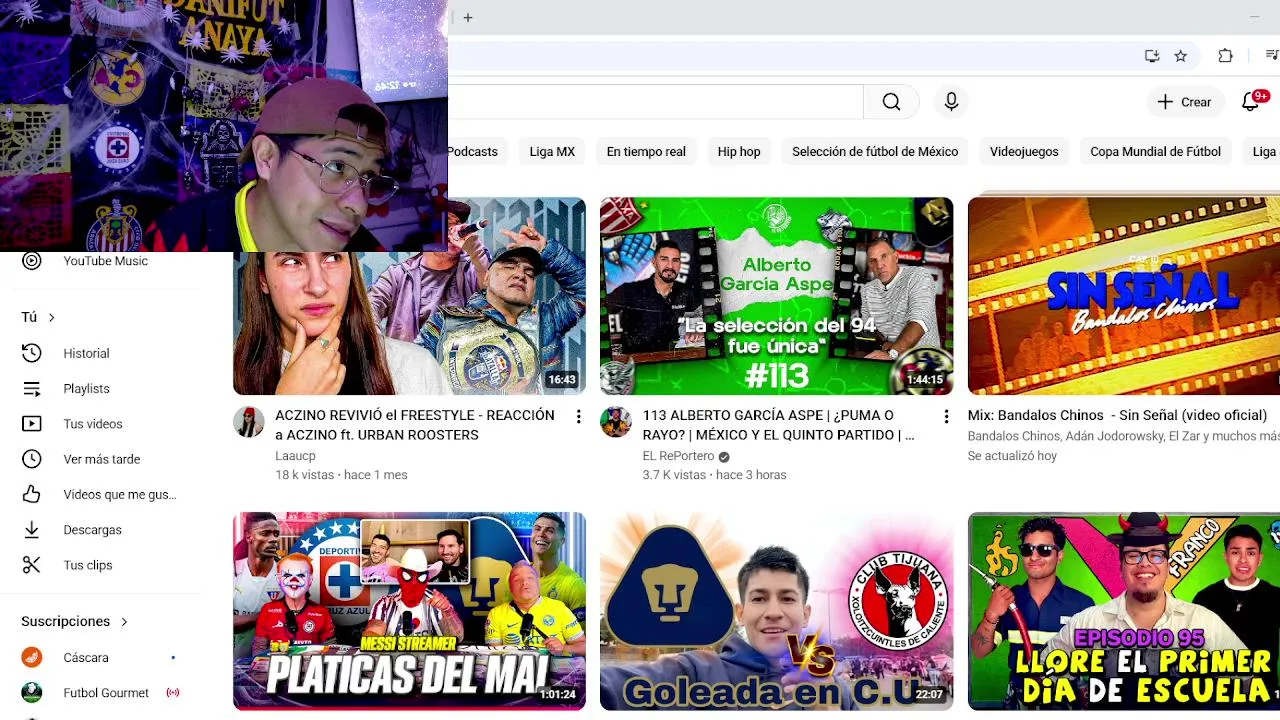Viewport: 1280px width, 720px height.
Task: Click the Tus clips scissors icon
Action: coord(32,565)
